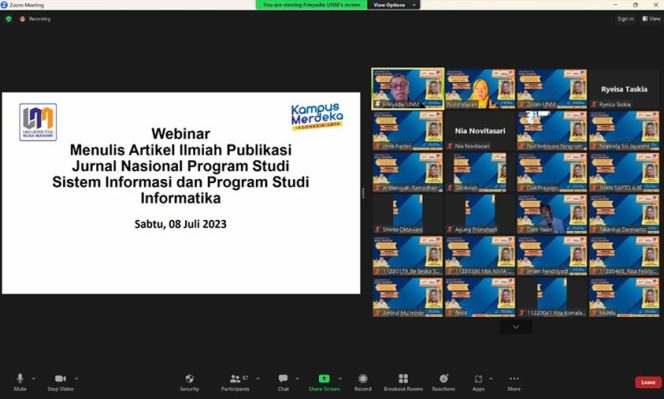This screenshot has width=664, height=399.
Task: Select Nur Indriyani Ningrum's video tile
Action: (552, 130)
